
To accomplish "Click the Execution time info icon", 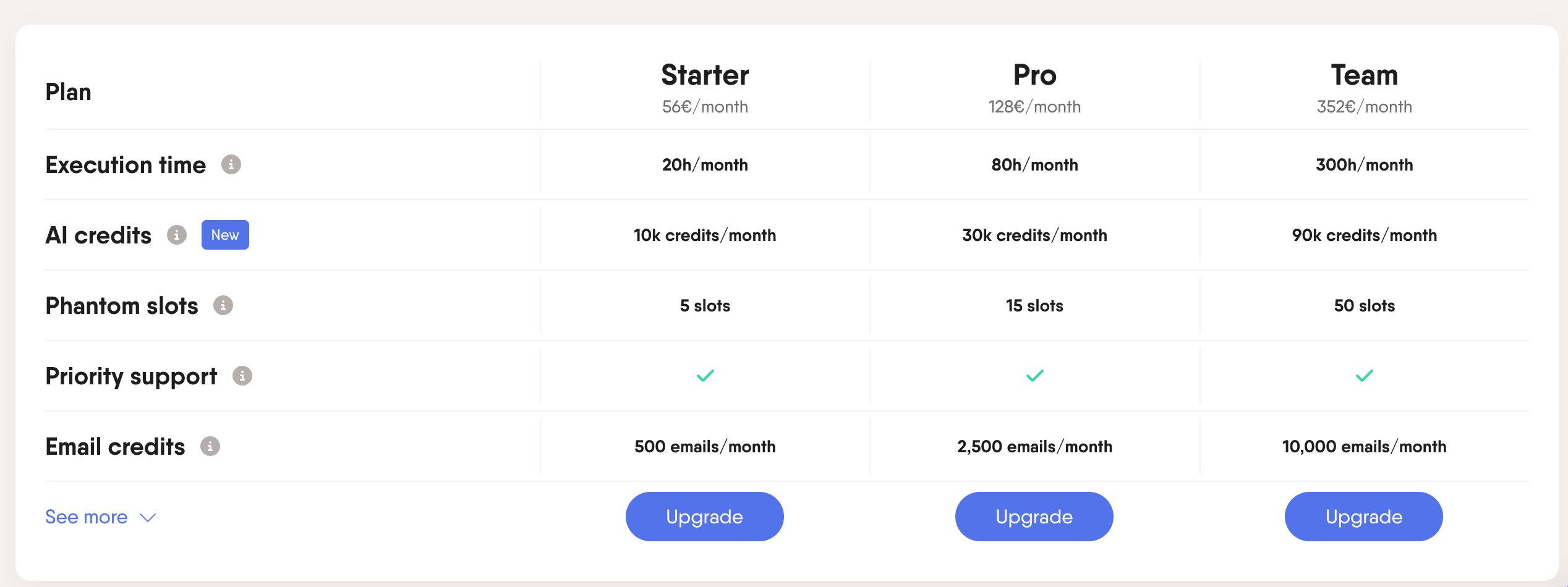I will coord(231,164).
